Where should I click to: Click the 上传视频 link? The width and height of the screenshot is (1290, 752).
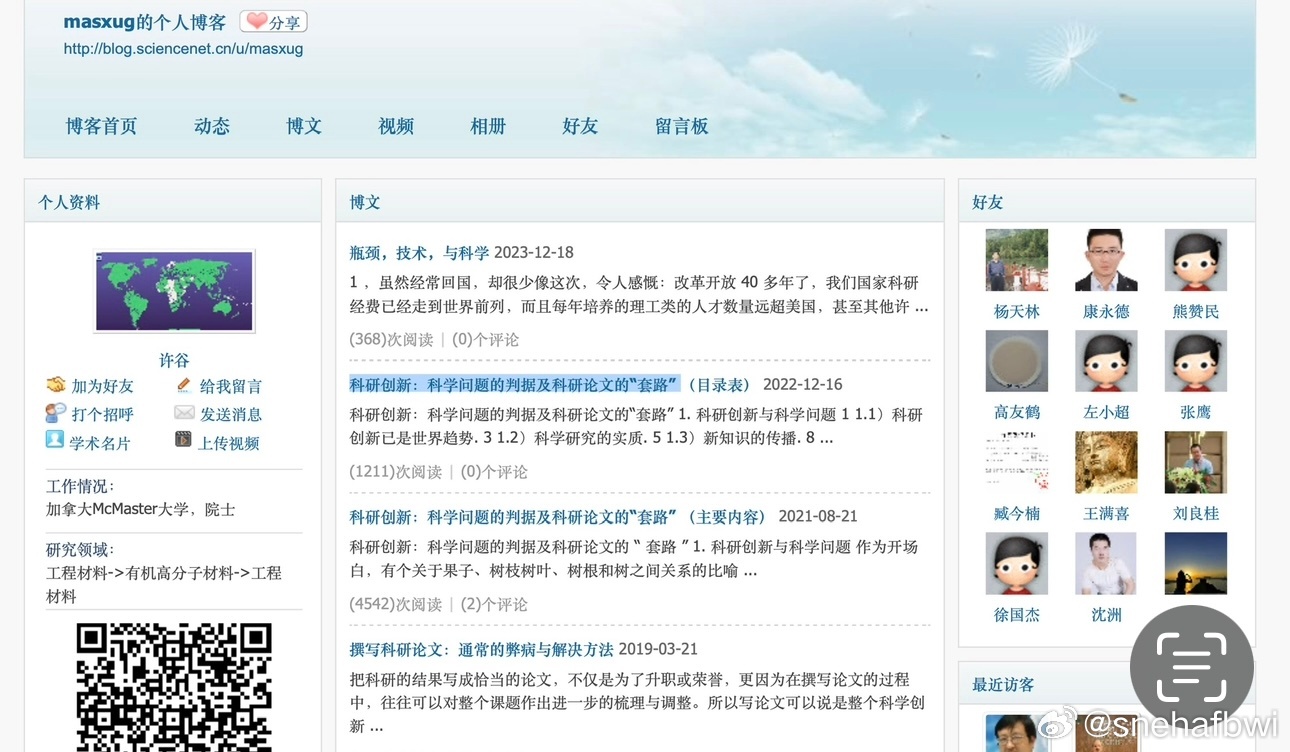pos(229,443)
